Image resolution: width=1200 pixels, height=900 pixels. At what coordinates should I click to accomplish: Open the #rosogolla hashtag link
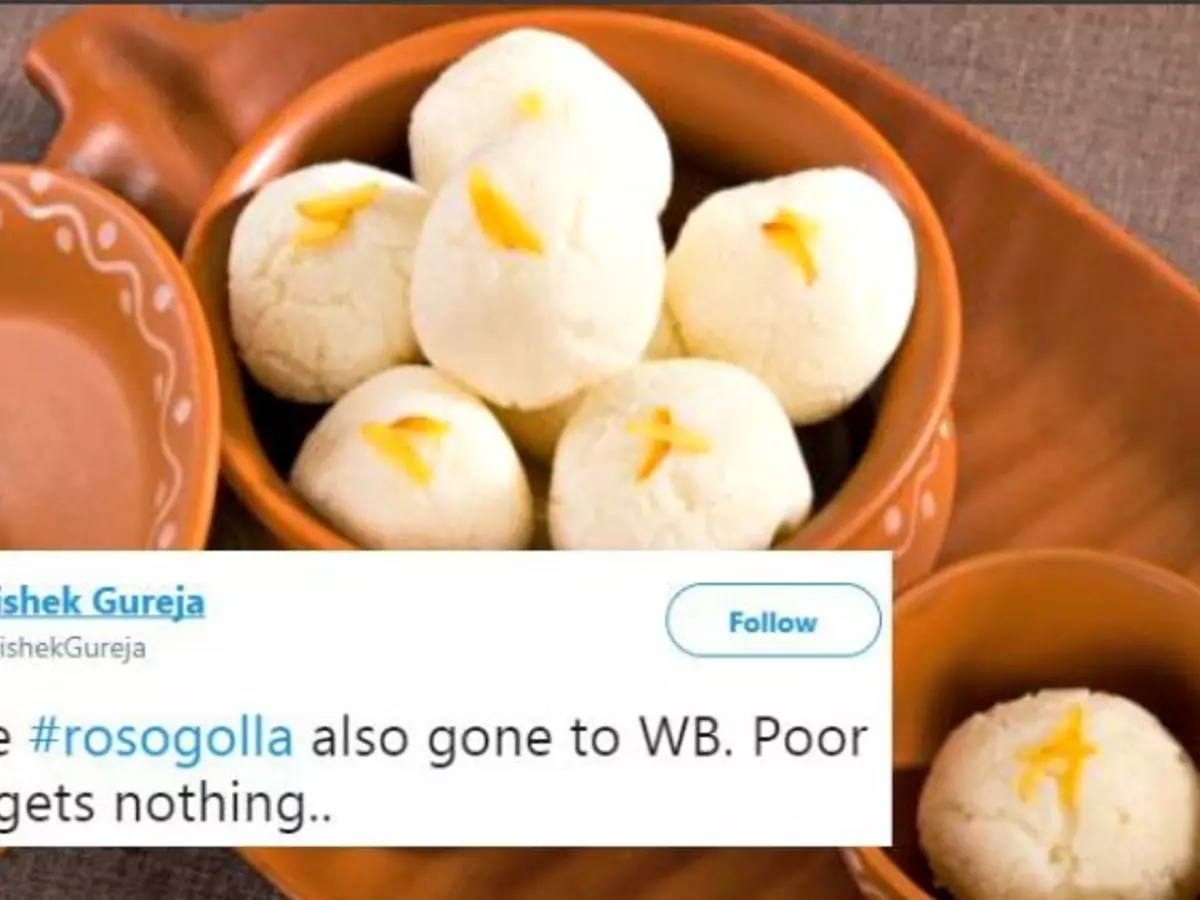160,740
